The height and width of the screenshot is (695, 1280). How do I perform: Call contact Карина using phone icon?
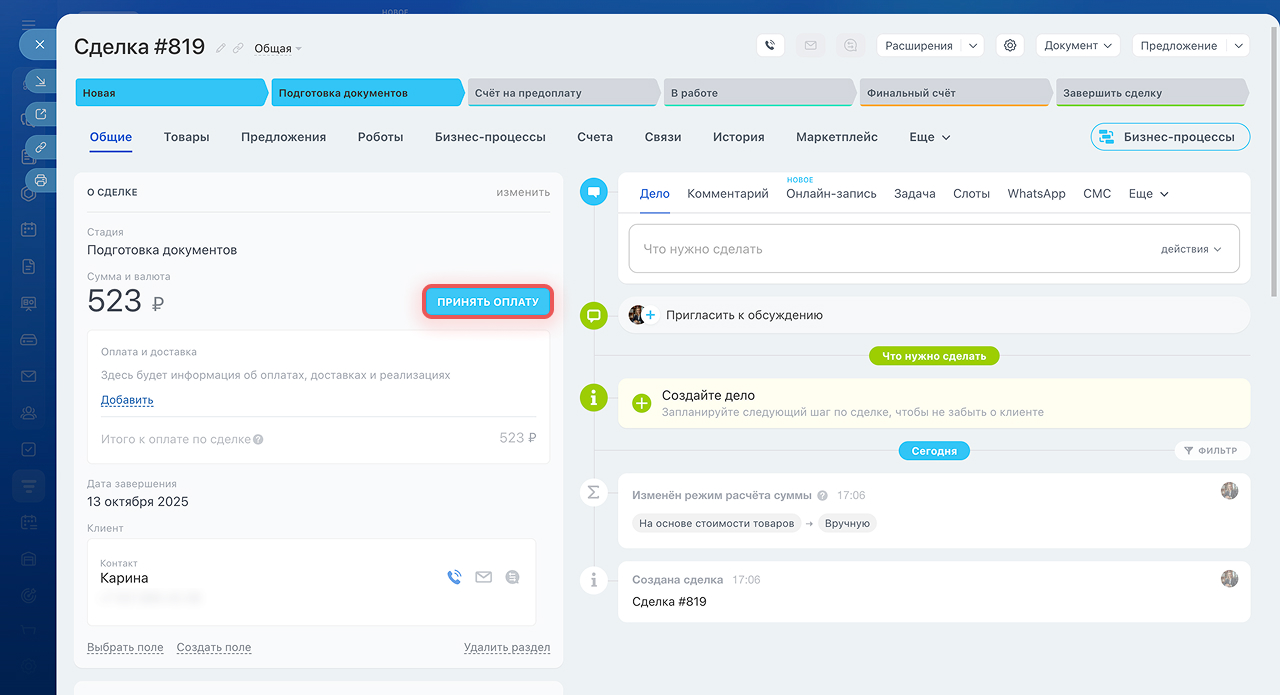454,577
